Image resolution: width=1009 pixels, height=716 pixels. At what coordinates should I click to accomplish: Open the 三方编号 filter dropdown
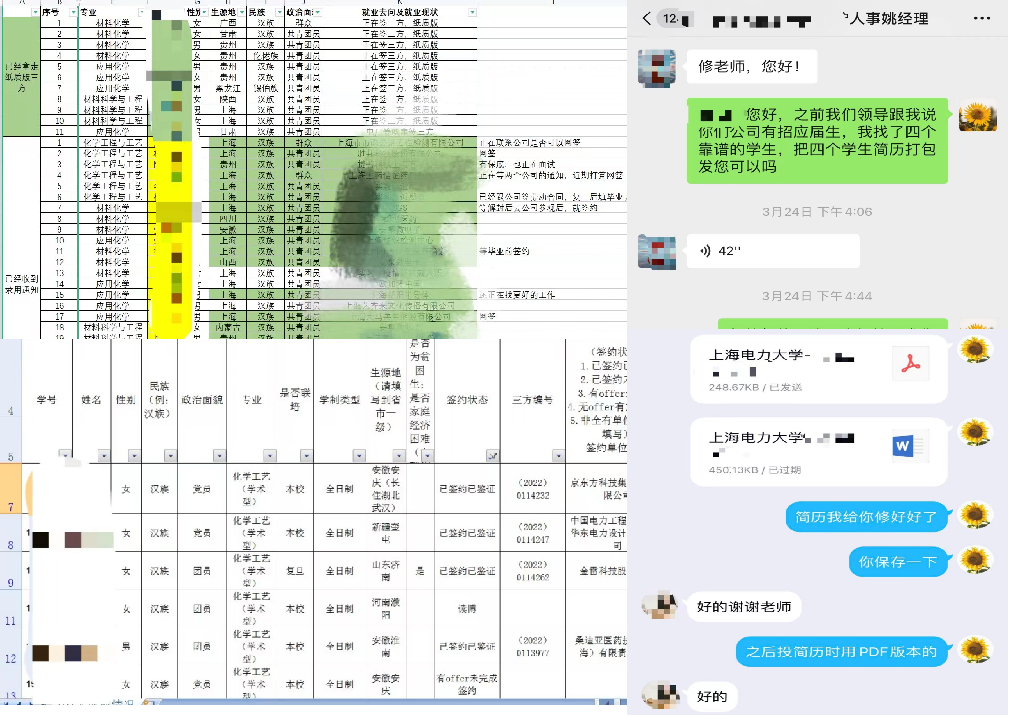coord(558,455)
